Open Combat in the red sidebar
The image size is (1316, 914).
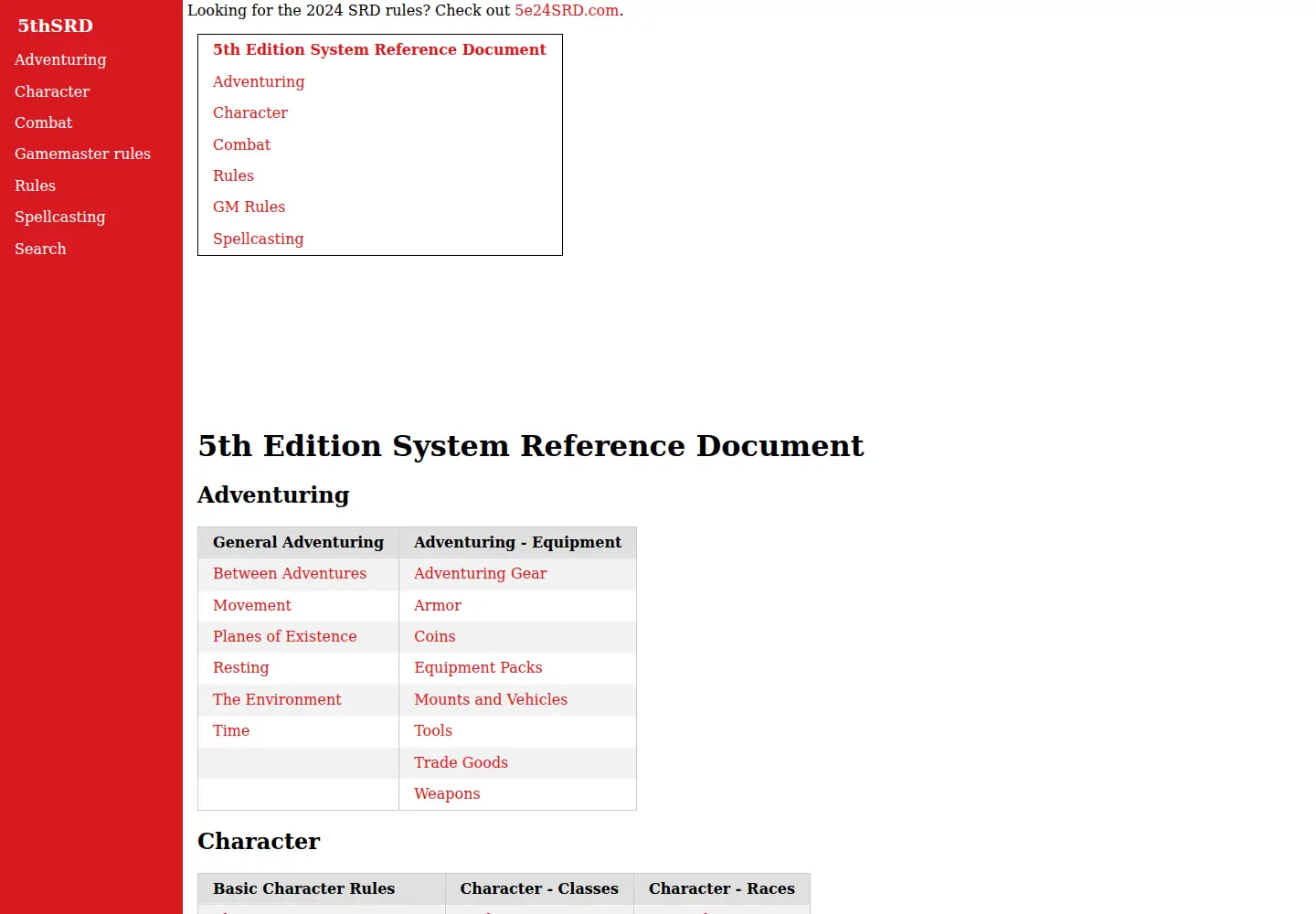43,122
